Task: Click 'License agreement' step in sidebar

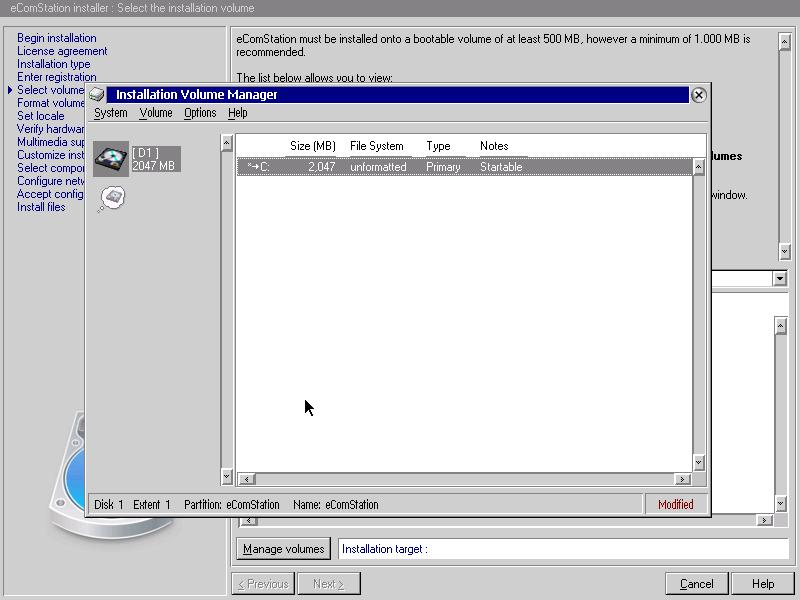Action: pyautogui.click(x=62, y=51)
